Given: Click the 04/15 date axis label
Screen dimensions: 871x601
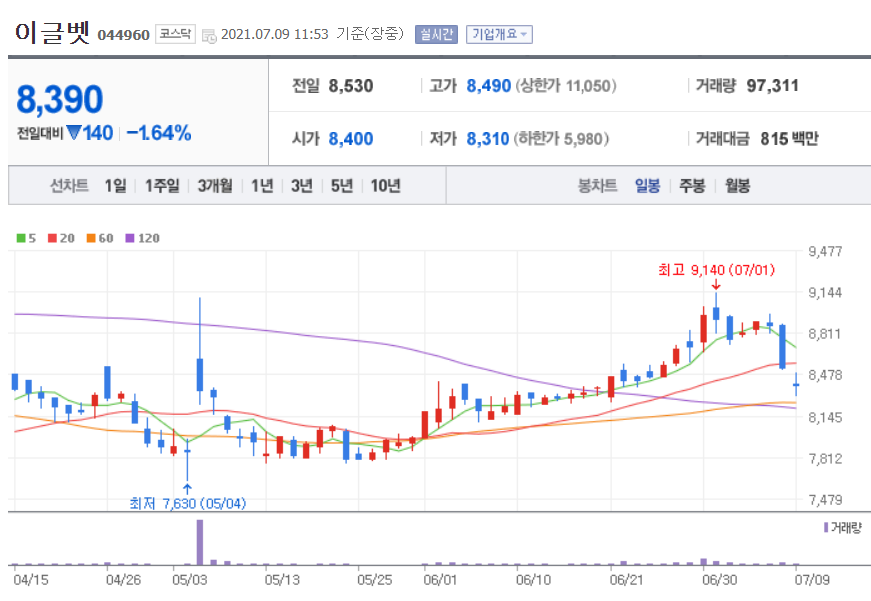Looking at the screenshot, I should point(31,580).
